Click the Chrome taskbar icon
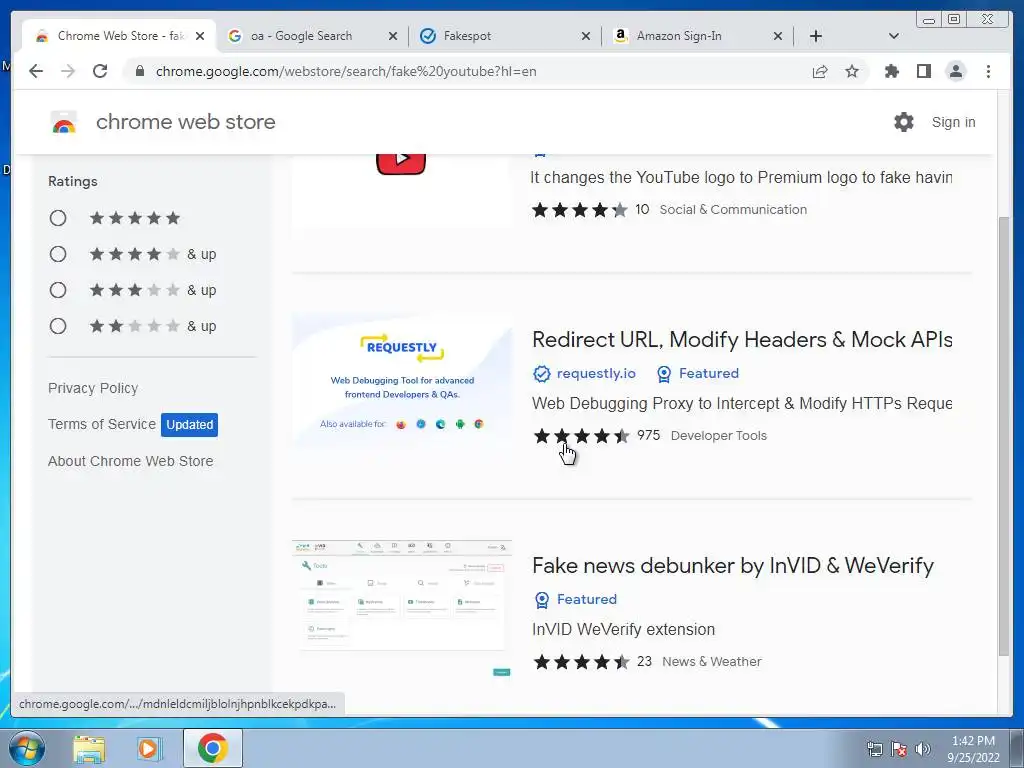The image size is (1024, 768). 212,748
